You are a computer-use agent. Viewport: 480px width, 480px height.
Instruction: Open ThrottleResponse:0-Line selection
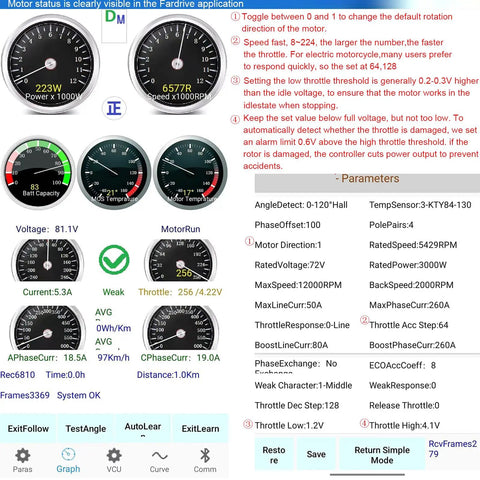coord(302,325)
